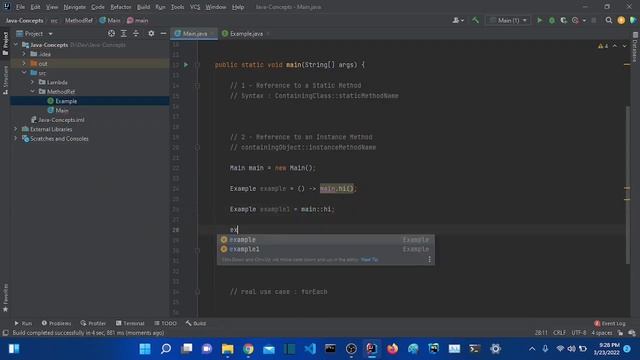
Task: Click the 4 spaces indent setting
Action: click(602, 333)
